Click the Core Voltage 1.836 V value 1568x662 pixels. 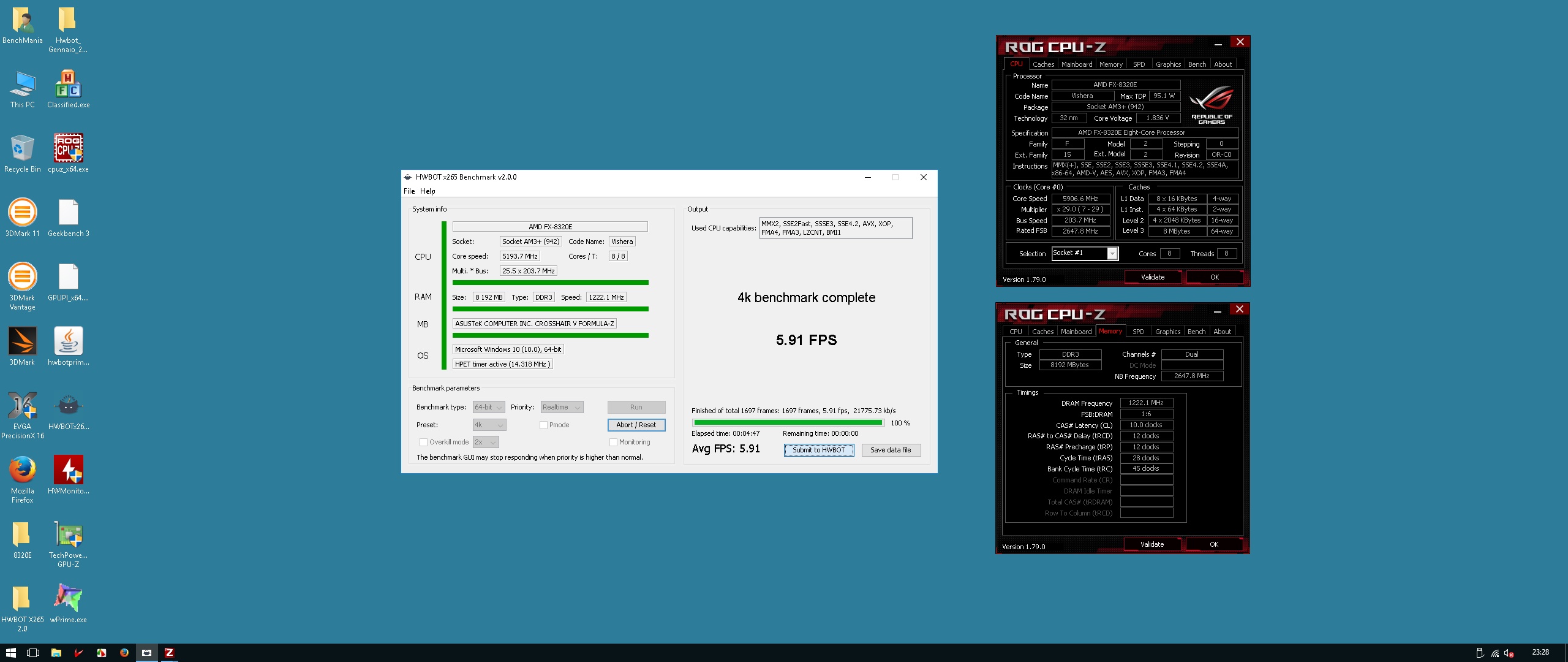click(x=1158, y=118)
